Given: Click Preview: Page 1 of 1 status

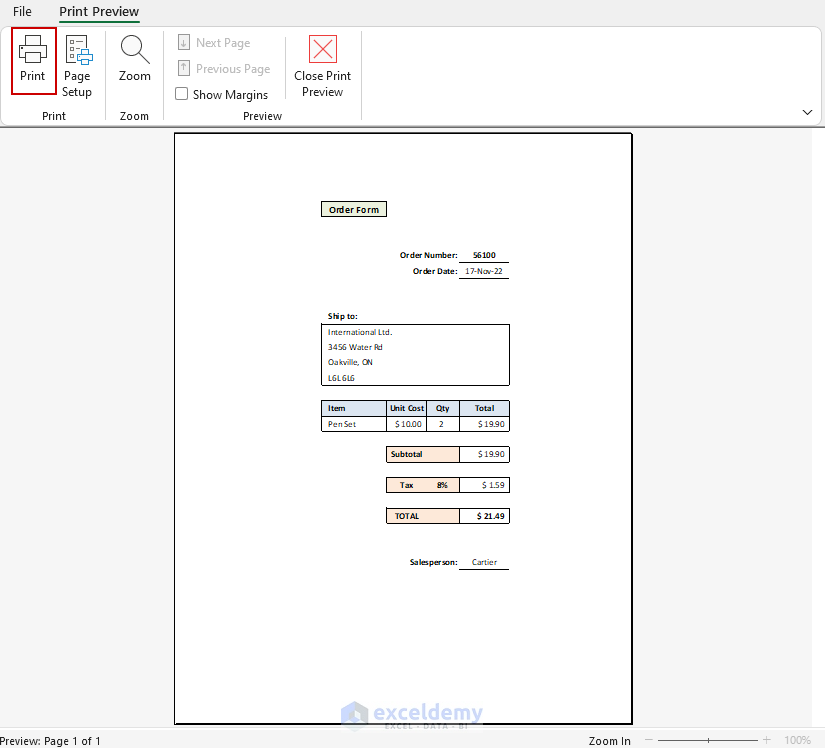Looking at the screenshot, I should 50,741.
